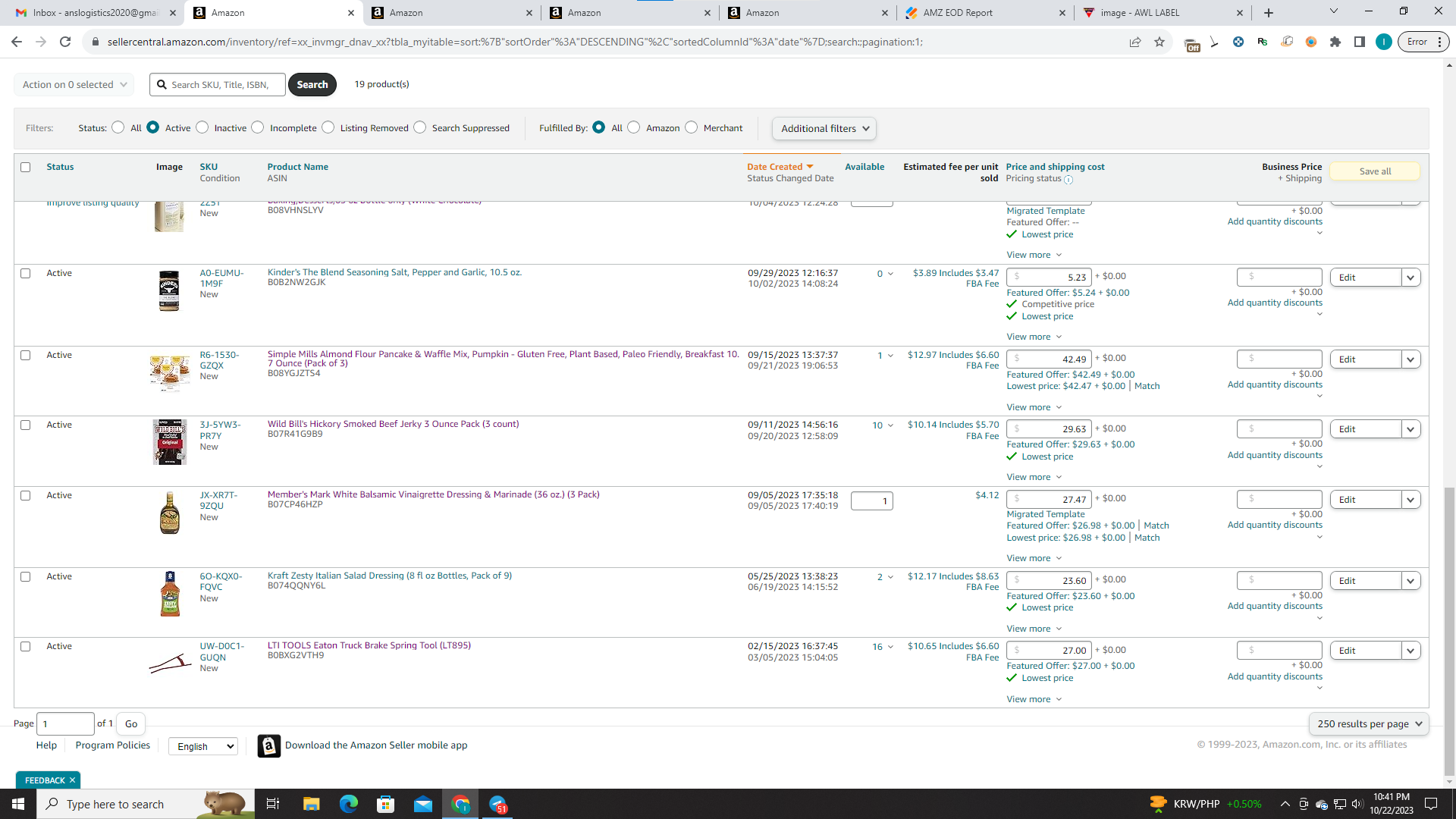Sort by the Status column header
Viewport: 1456px width, 819px height.
coord(60,167)
